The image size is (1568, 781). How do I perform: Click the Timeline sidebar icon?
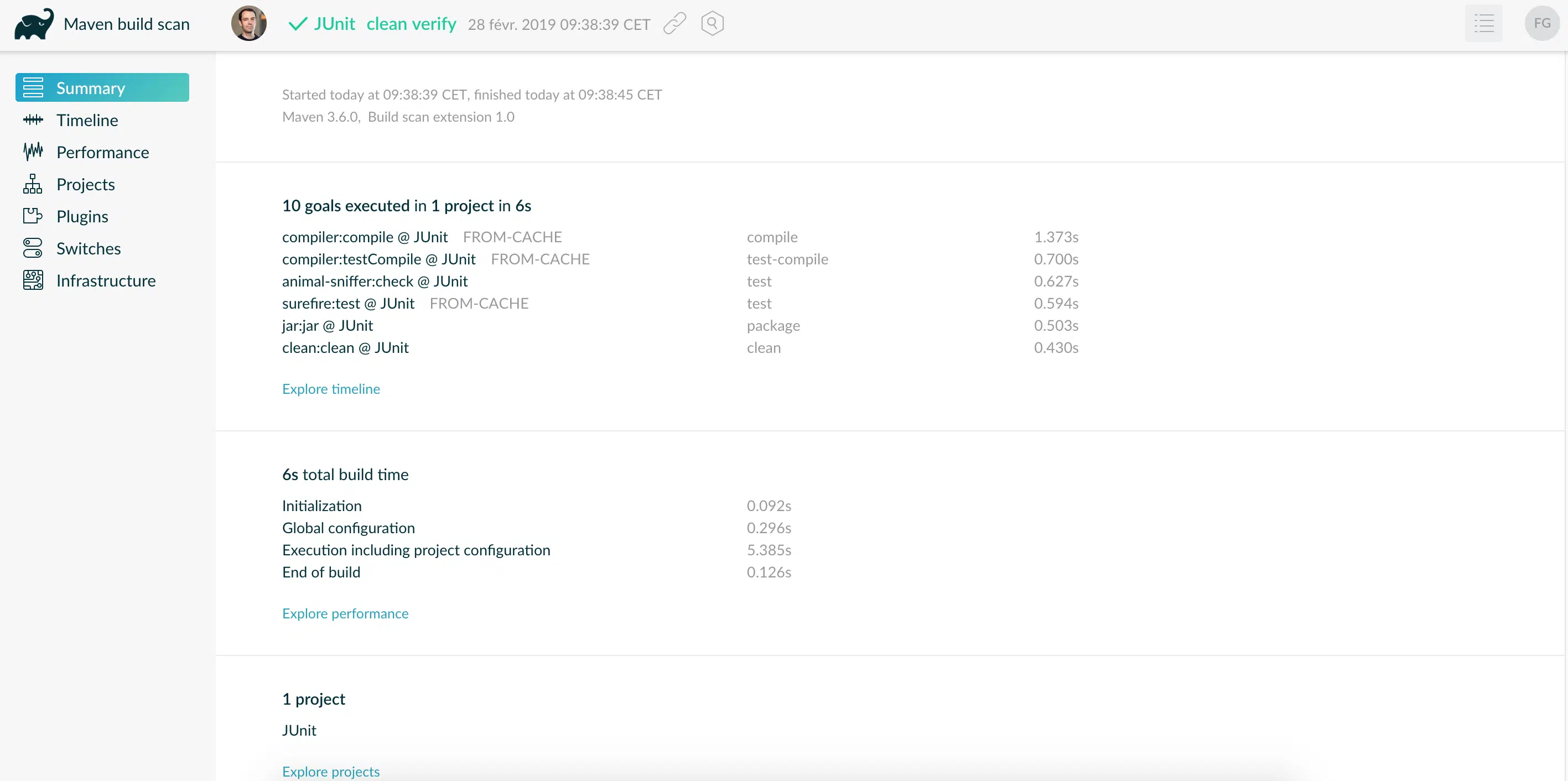pos(33,120)
